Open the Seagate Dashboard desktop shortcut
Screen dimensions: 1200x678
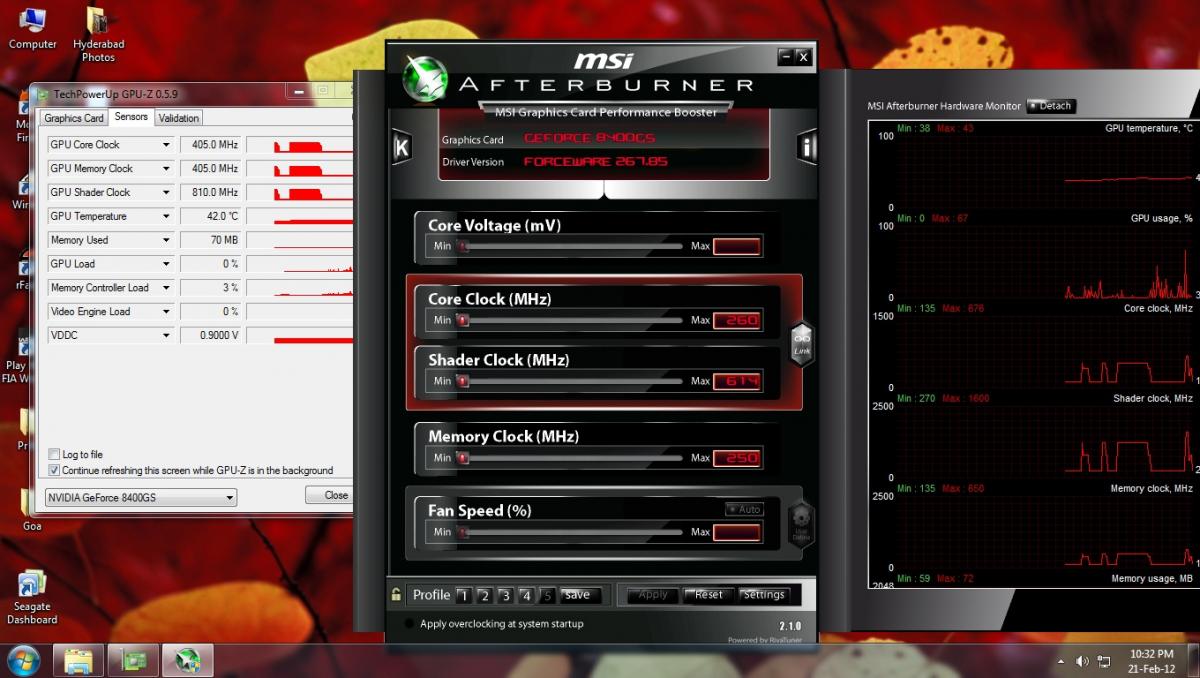tap(32, 597)
